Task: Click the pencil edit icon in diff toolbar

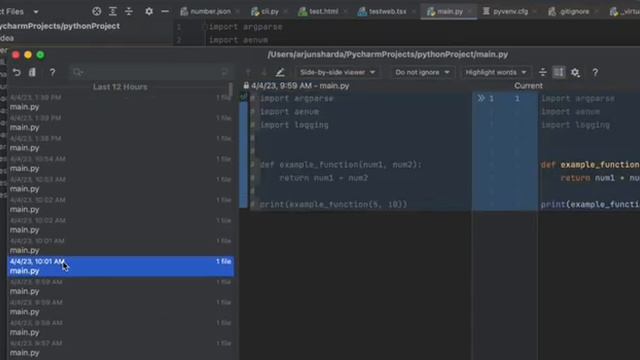Action: click(280, 73)
